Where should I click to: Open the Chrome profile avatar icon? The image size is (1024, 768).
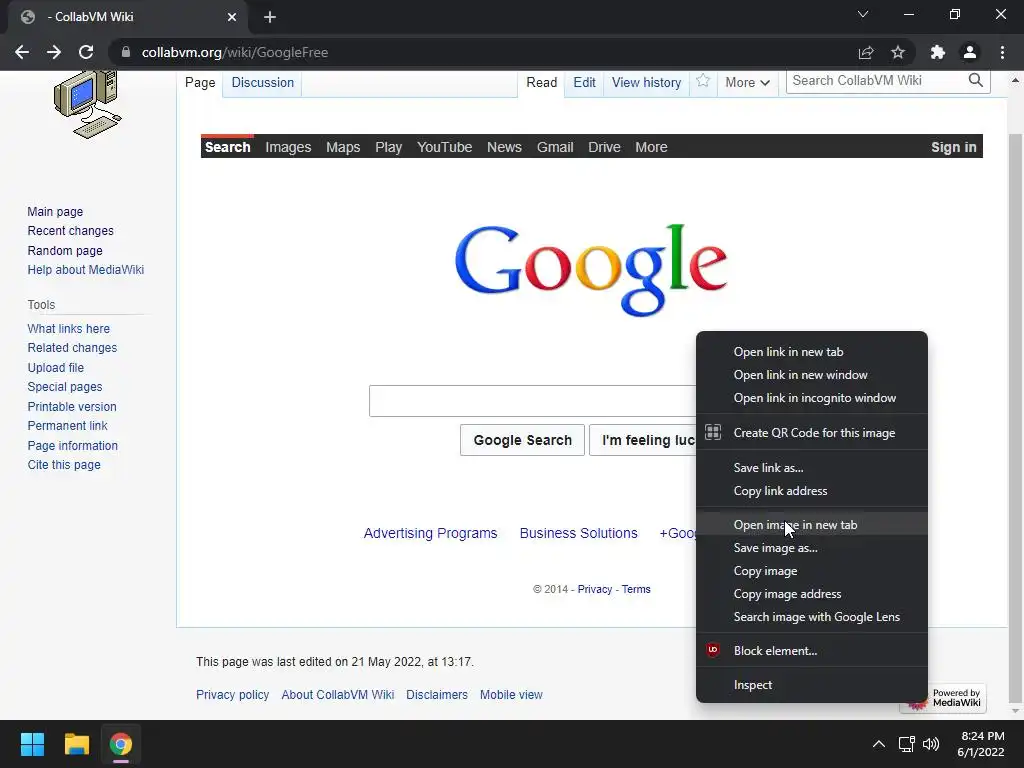tap(970, 52)
